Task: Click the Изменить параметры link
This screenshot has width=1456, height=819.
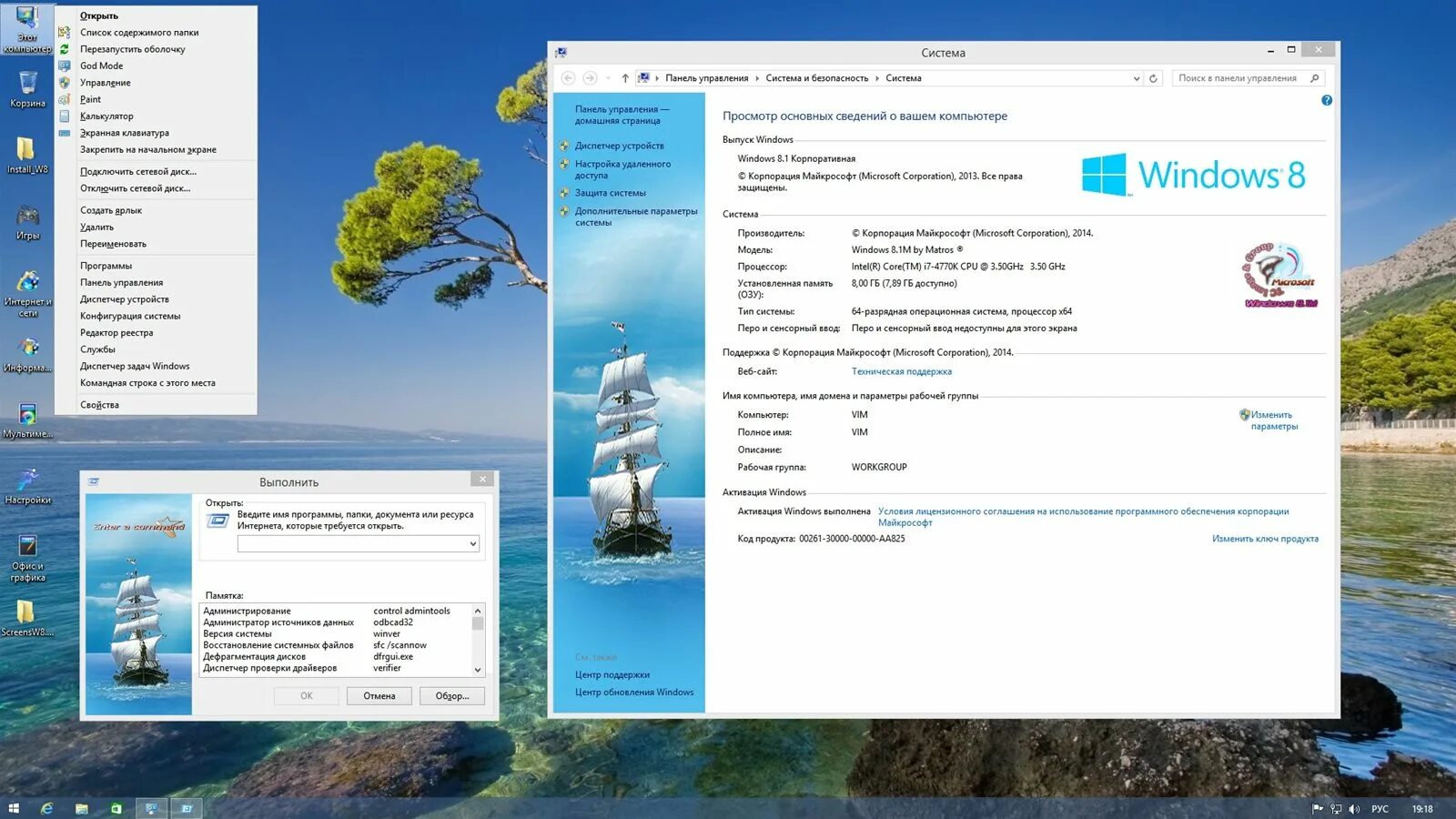Action: coord(1274,420)
